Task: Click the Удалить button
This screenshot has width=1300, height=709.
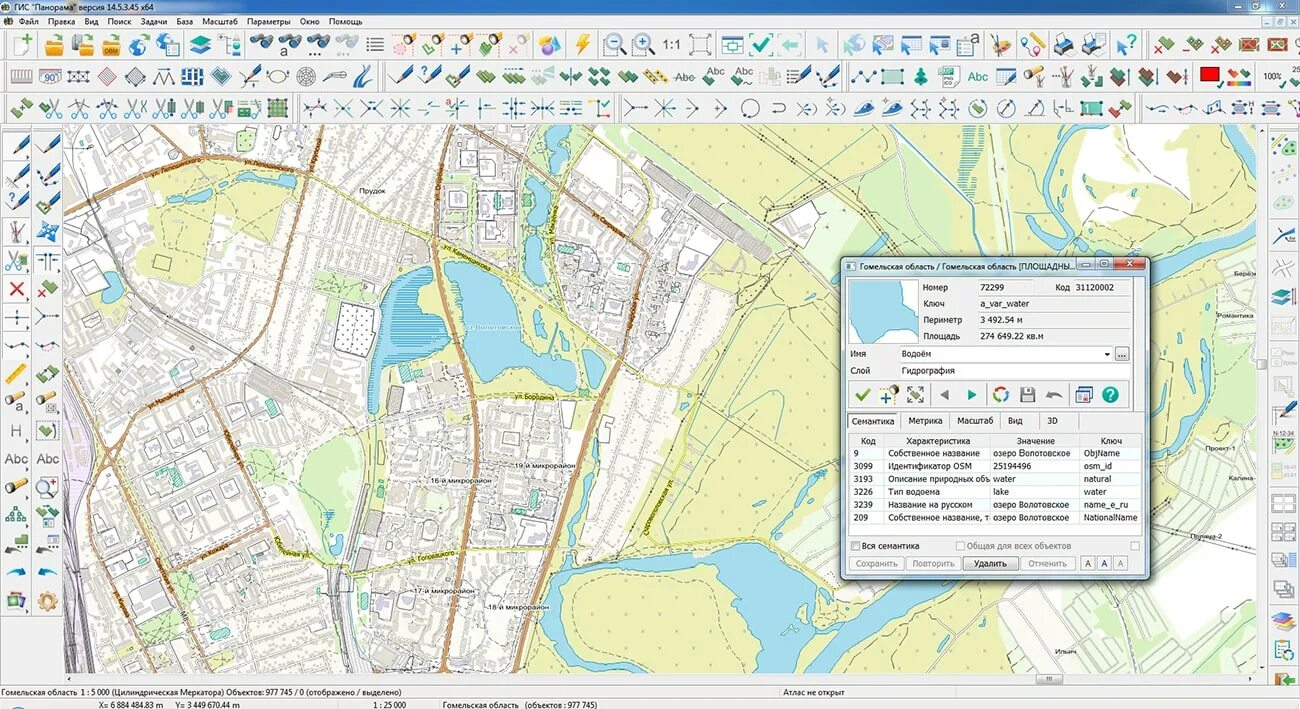Action: click(x=990, y=563)
